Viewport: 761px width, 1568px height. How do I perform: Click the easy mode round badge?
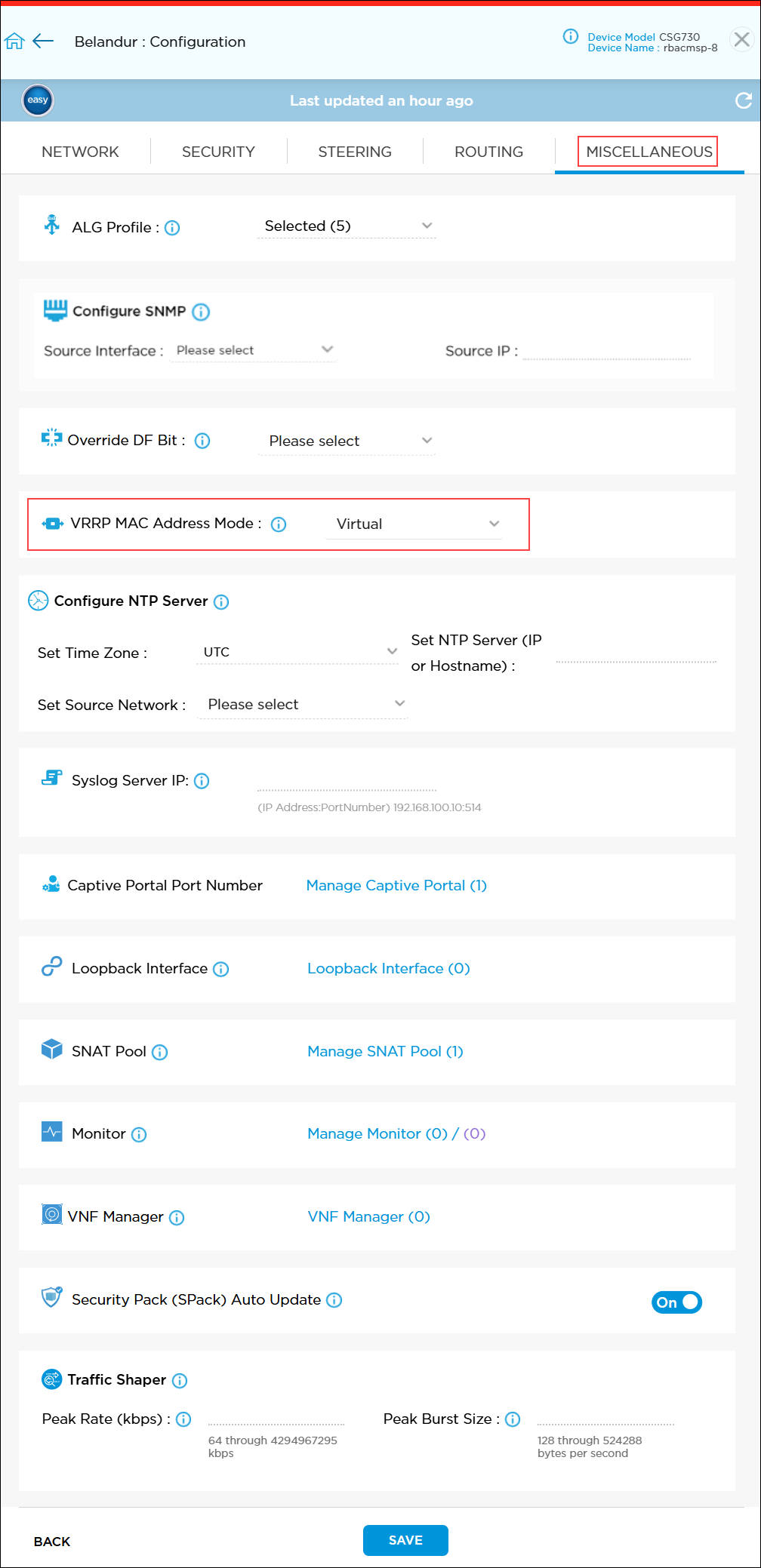38,100
